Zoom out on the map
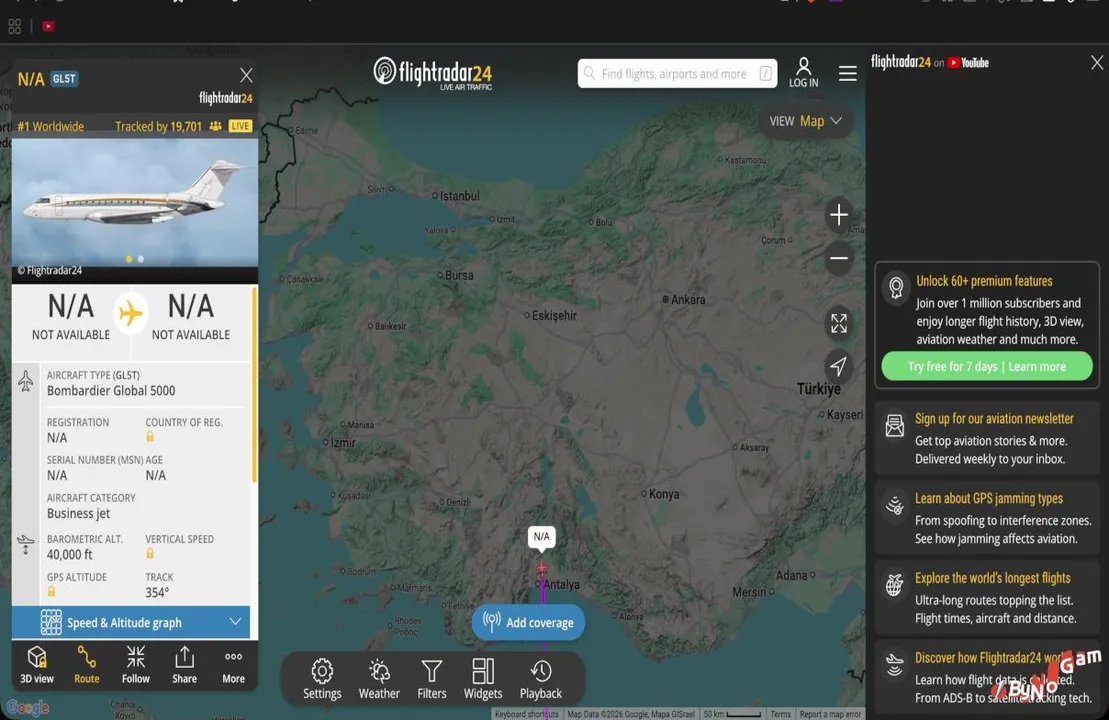The width and height of the screenshot is (1109, 720). click(839, 258)
